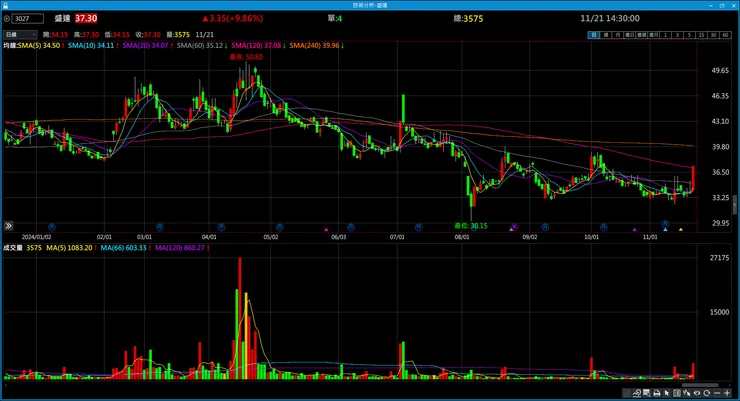The width and height of the screenshot is (740, 401).
Task: Switch chart to 60-minute interval
Action: click(x=726, y=35)
